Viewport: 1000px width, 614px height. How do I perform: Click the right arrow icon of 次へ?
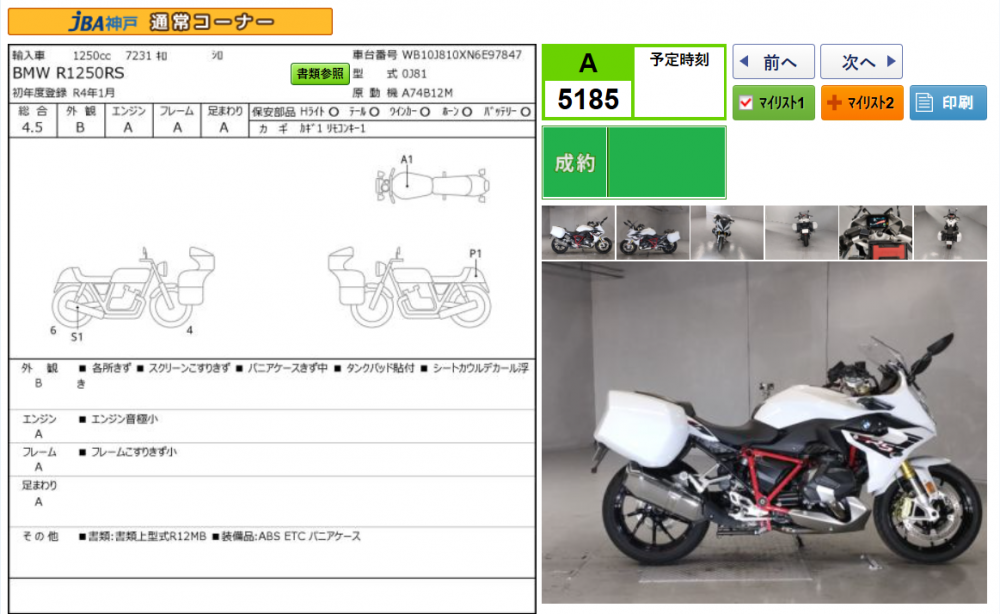(891, 61)
